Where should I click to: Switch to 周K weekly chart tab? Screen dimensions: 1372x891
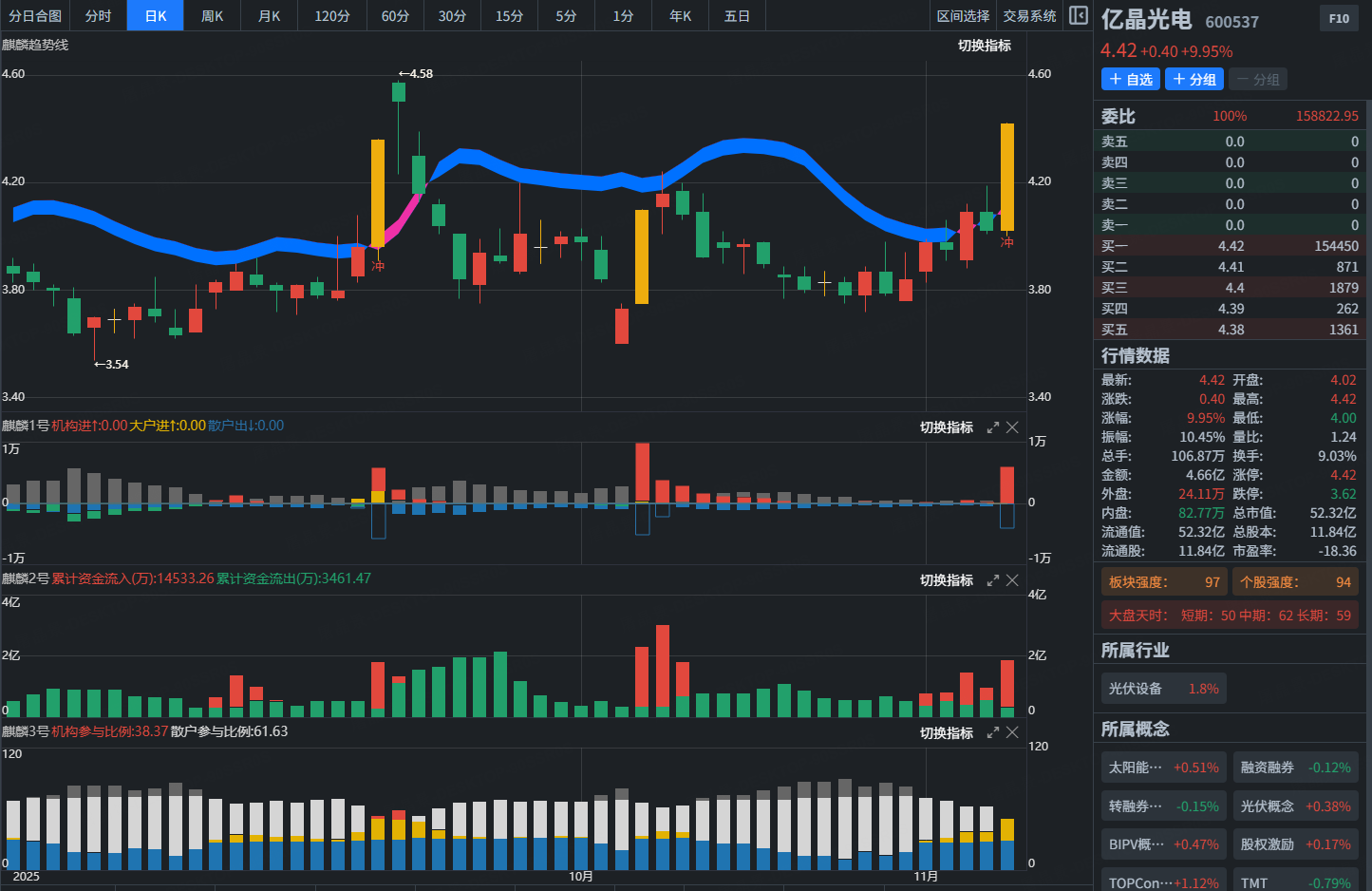click(x=213, y=16)
